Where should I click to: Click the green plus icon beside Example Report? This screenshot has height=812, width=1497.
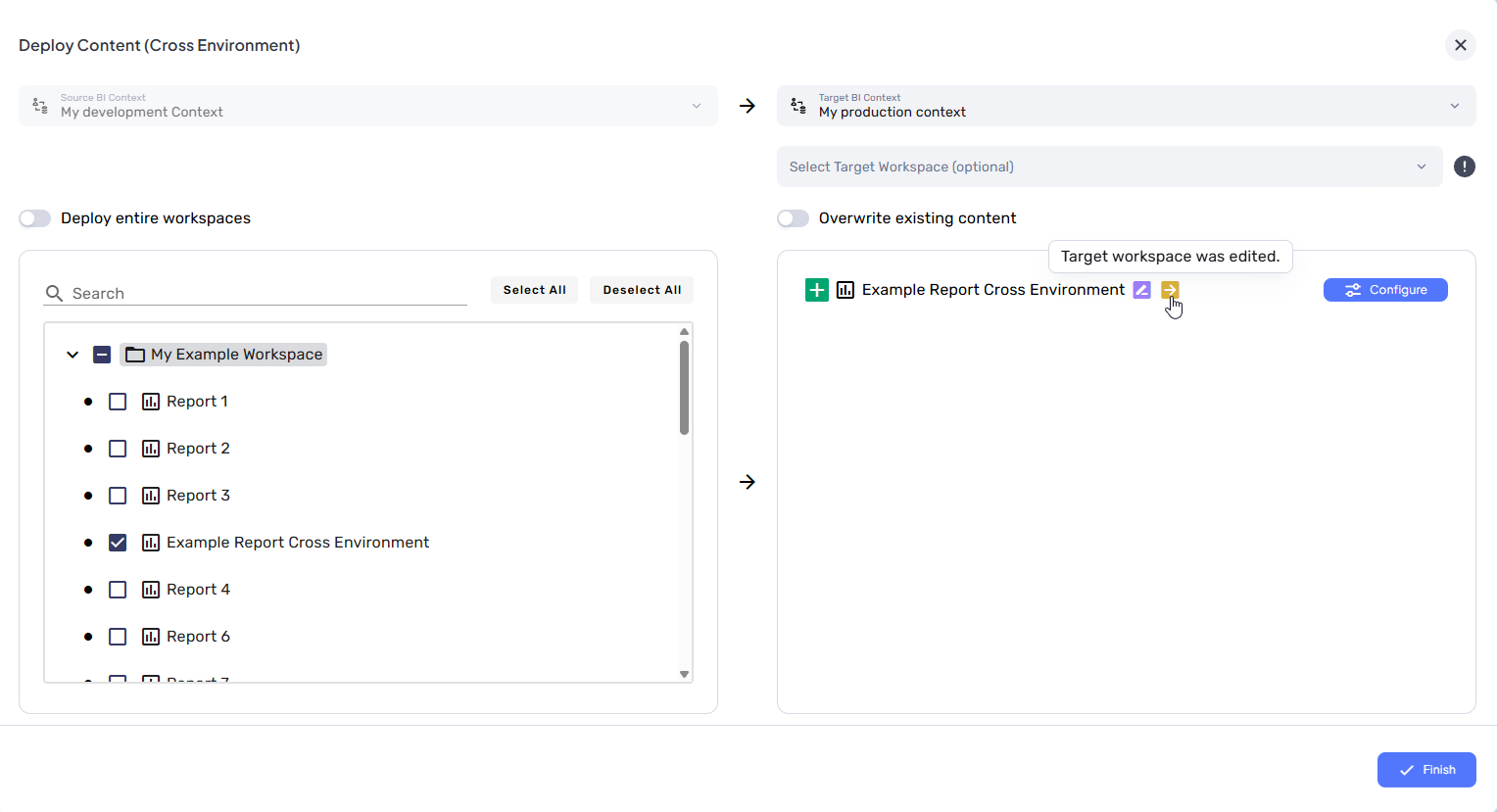click(816, 290)
